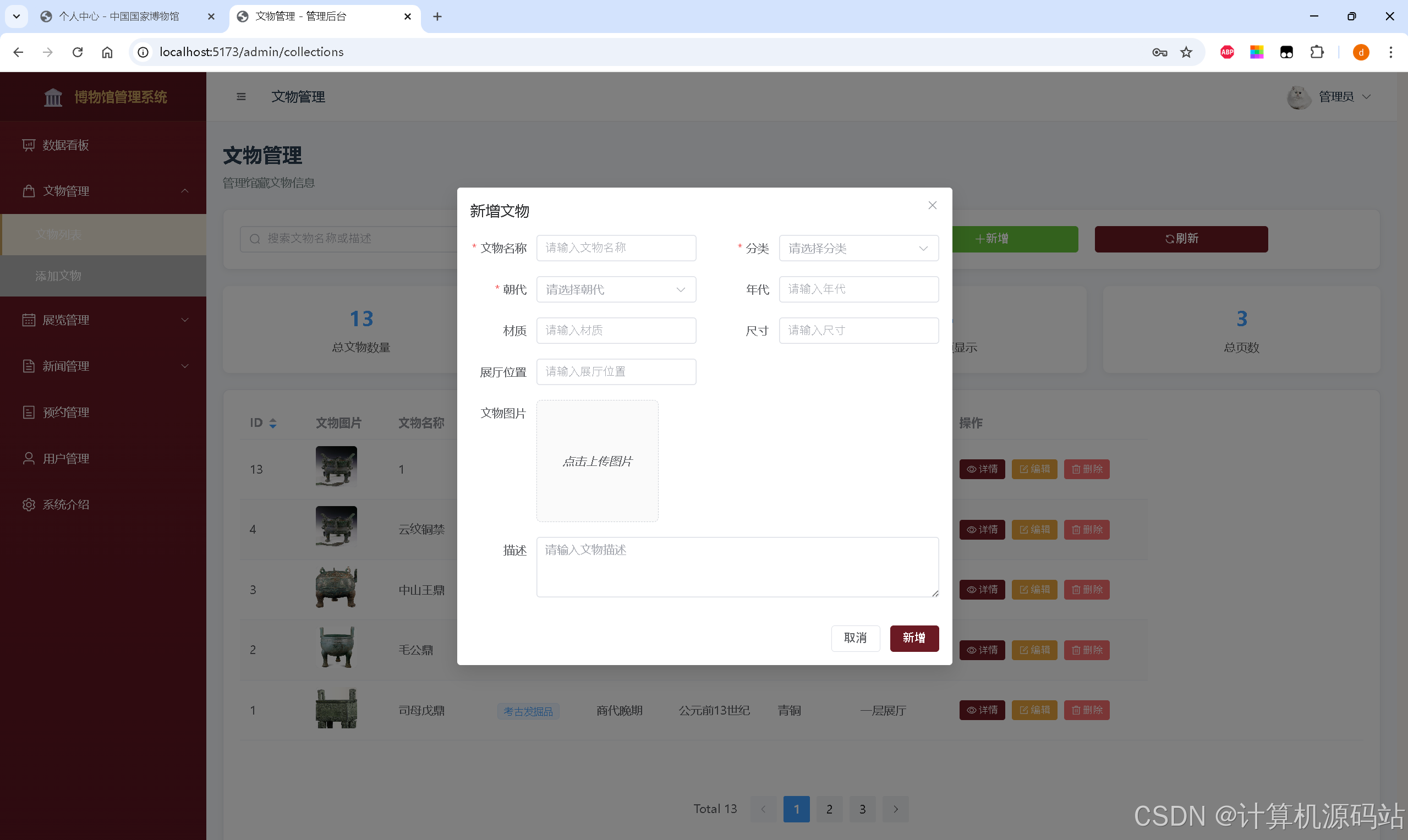
Task: Open 系统介绍 via the gear sidebar icon
Action: click(x=29, y=504)
